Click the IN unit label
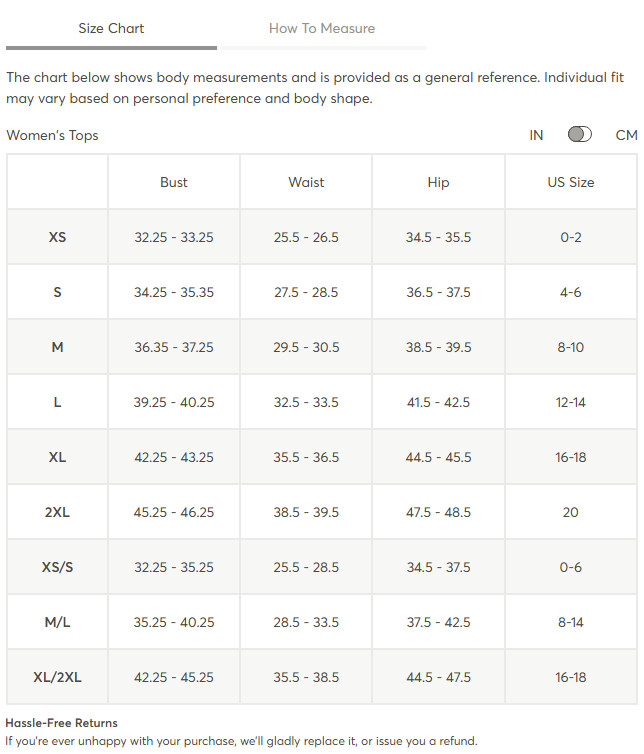 coord(536,135)
